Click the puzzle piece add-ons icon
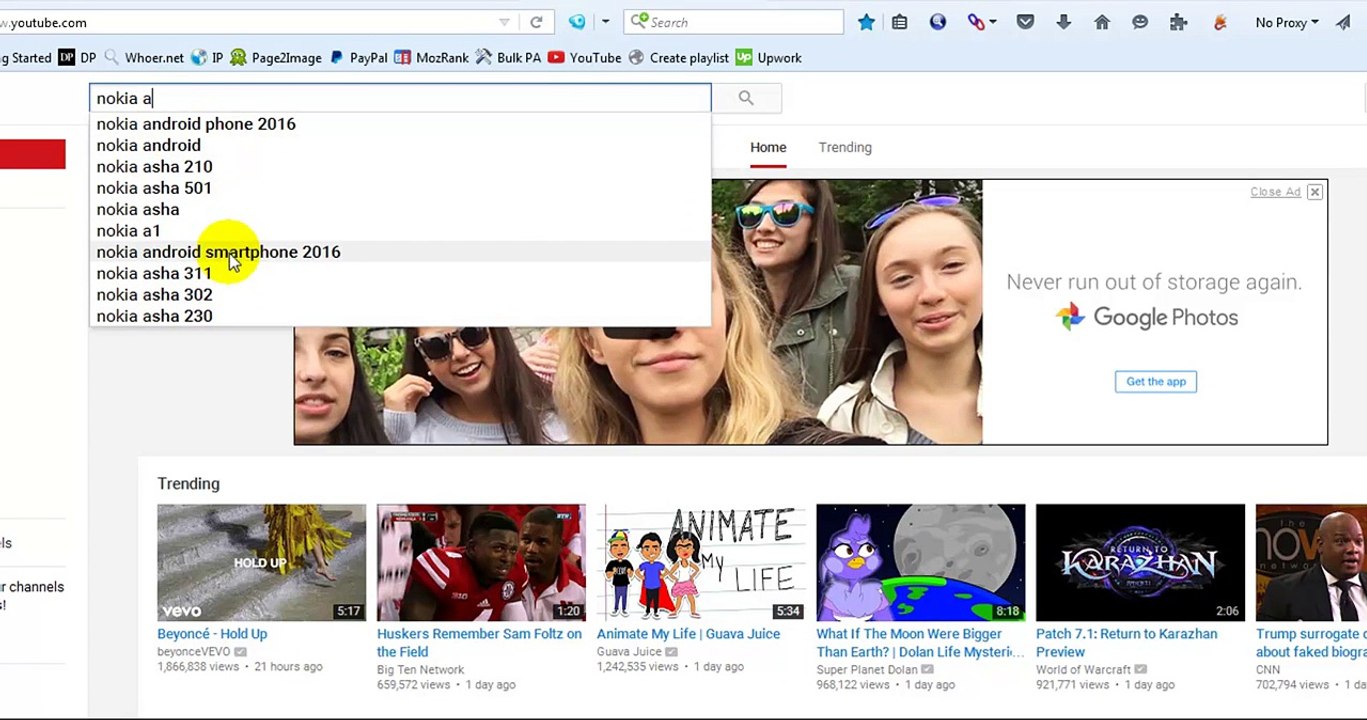 point(1178,22)
